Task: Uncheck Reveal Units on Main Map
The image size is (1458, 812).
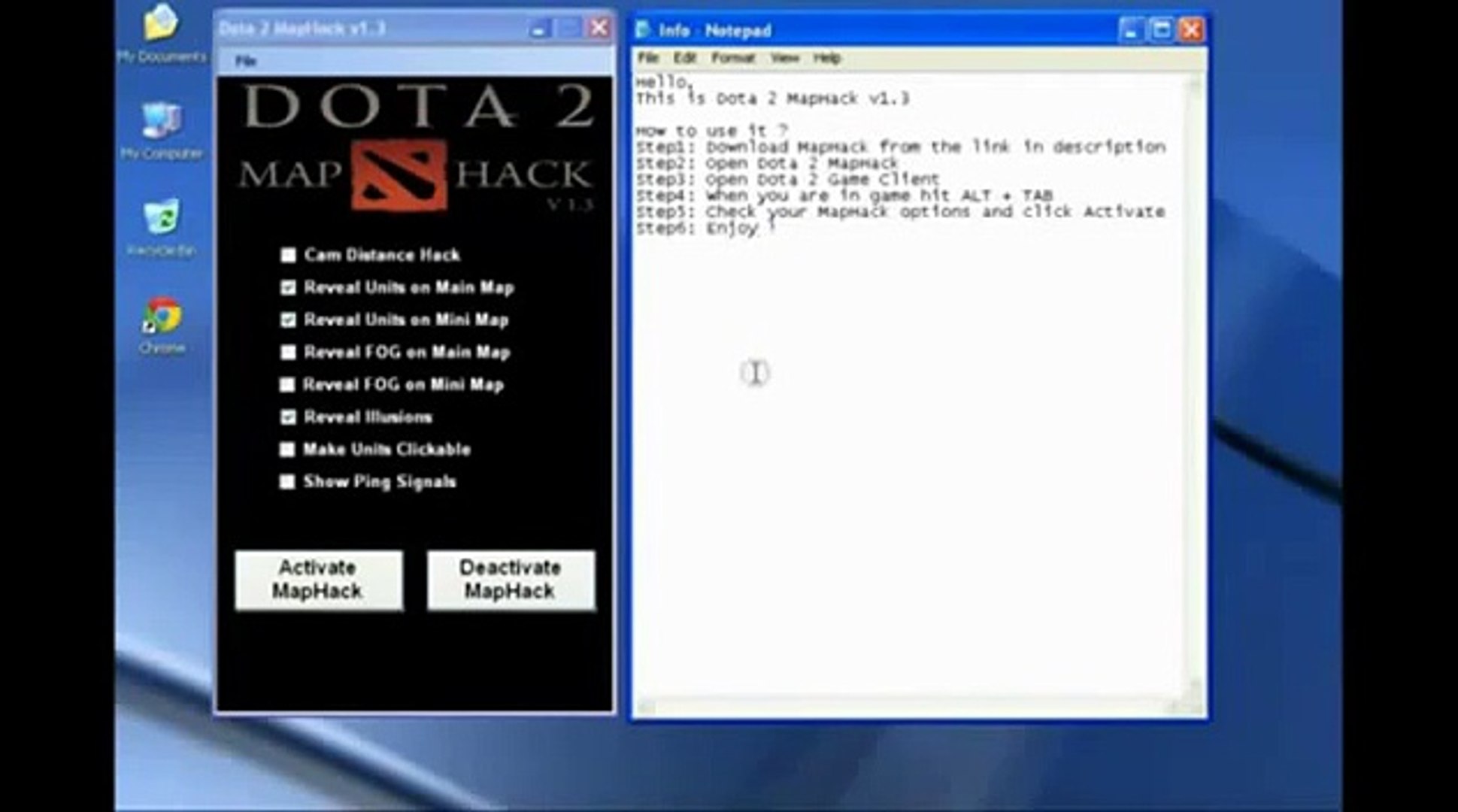Action: pos(288,287)
